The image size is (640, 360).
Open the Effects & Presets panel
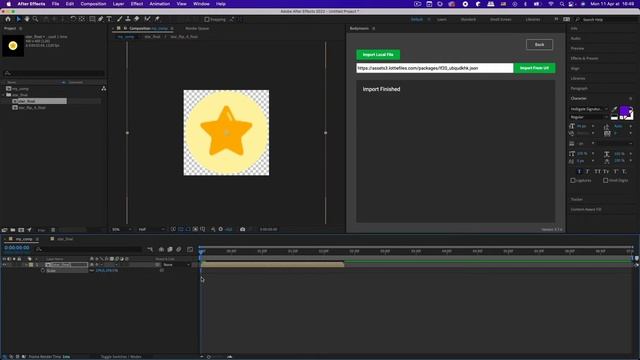click(x=584, y=58)
